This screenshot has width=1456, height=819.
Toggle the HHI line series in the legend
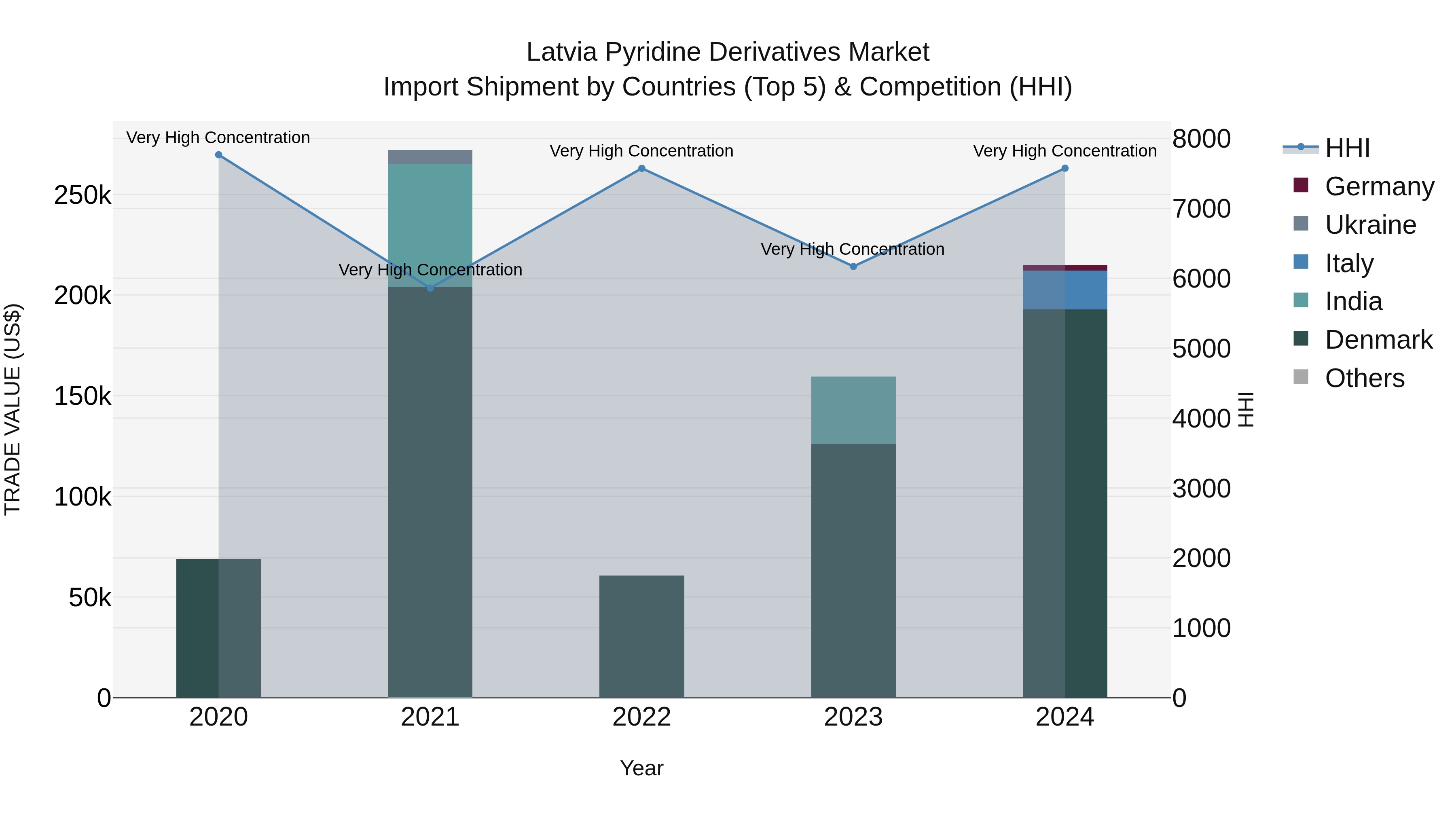pos(1326,149)
